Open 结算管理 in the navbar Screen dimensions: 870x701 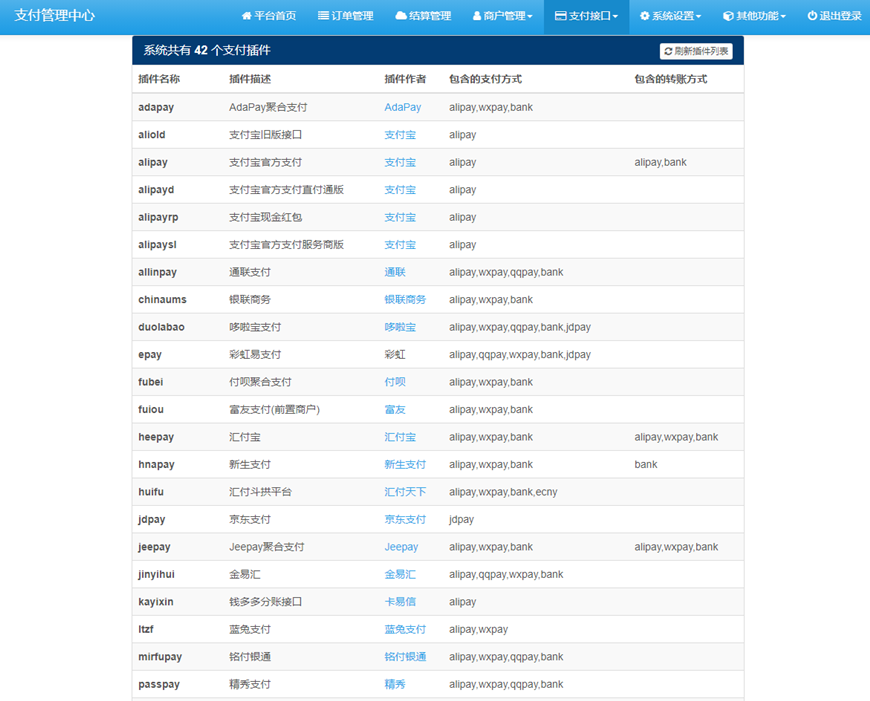423,16
